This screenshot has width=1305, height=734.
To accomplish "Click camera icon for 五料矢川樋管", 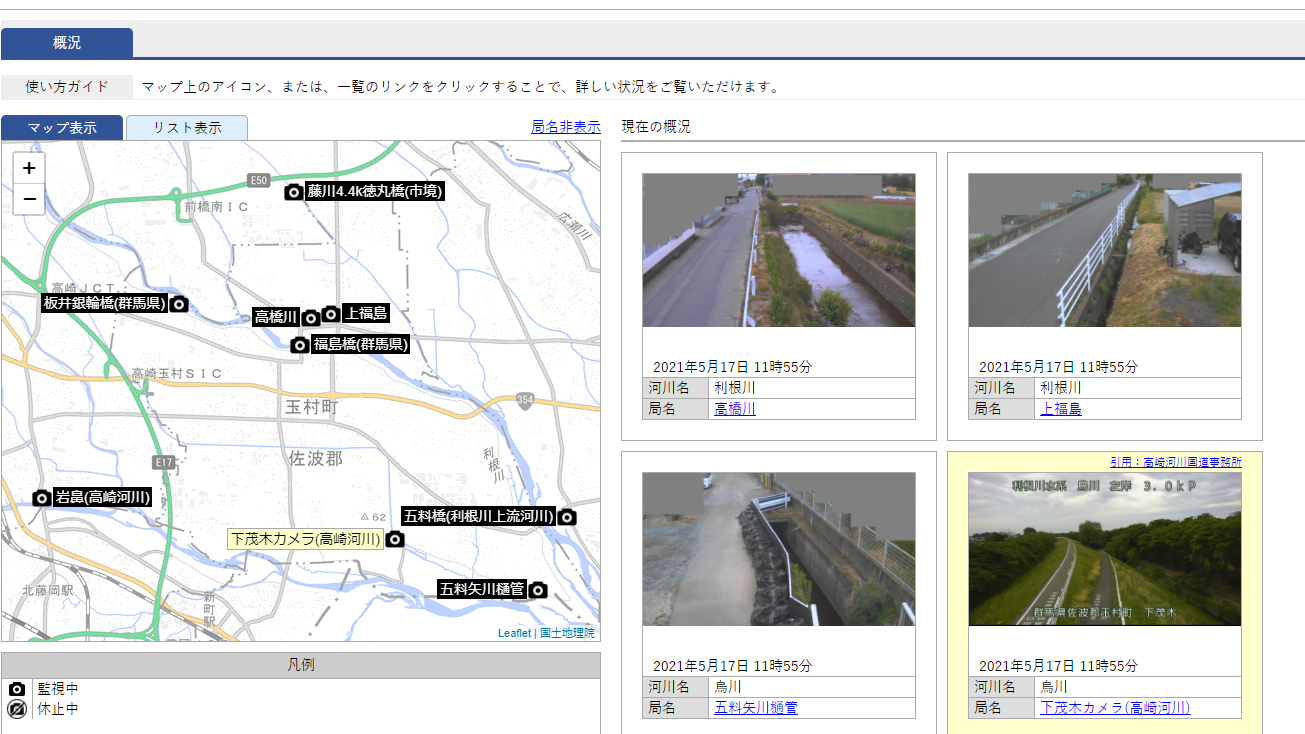I will point(538,590).
